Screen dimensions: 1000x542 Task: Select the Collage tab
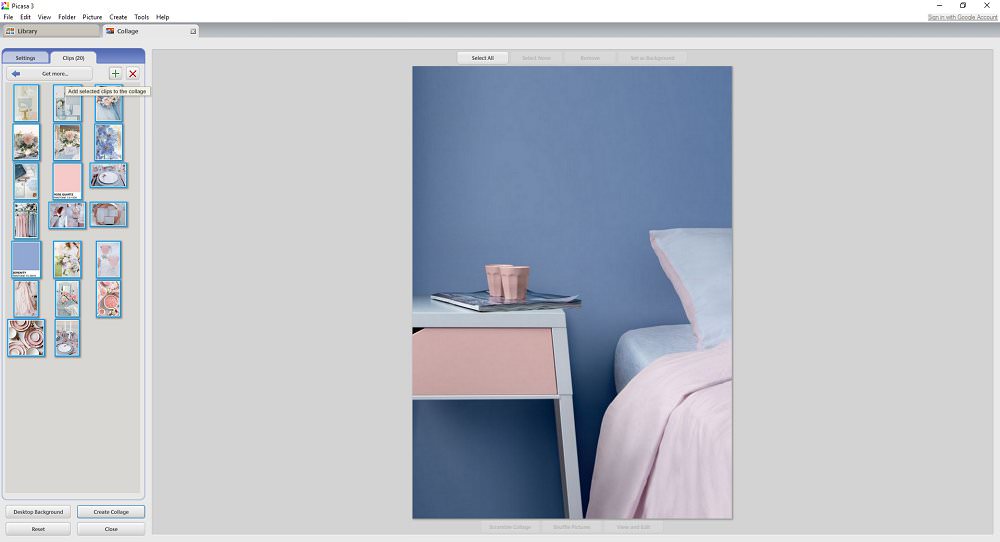(x=151, y=31)
